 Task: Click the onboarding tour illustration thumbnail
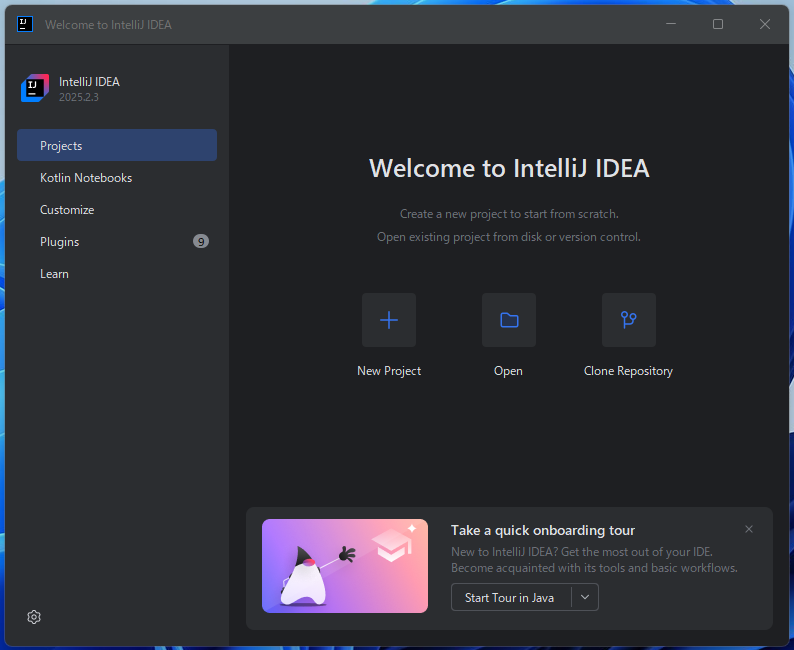pos(344,565)
